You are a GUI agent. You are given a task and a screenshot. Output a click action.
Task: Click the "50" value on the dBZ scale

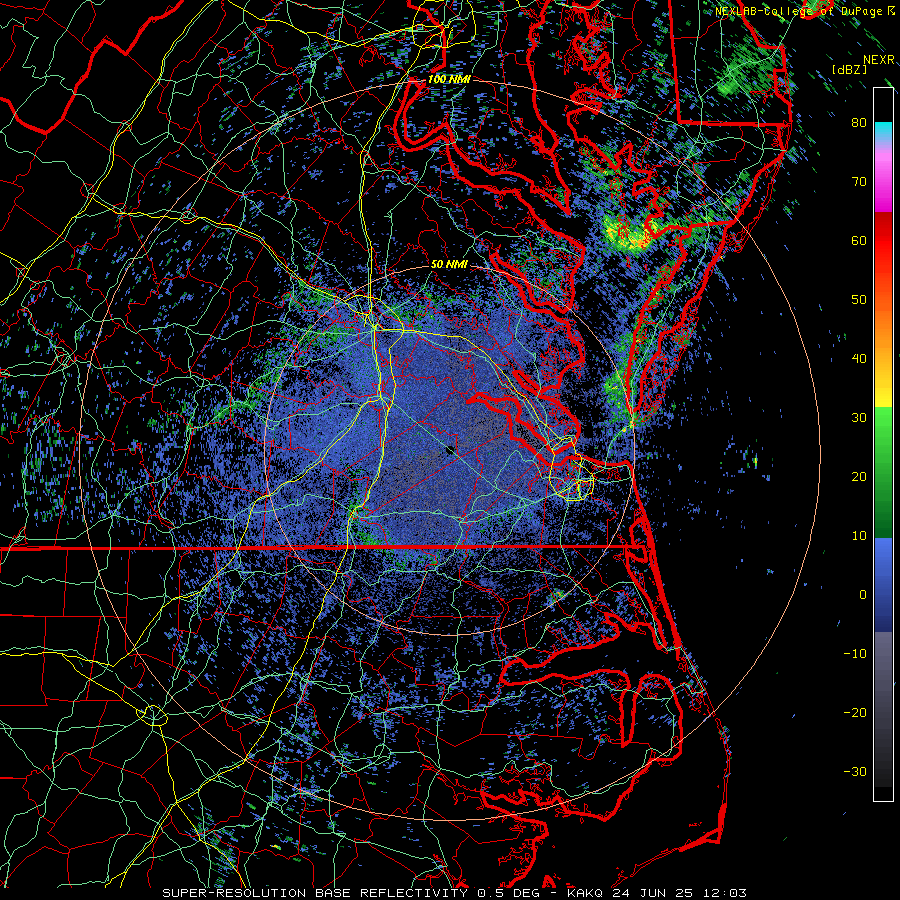coord(859,300)
